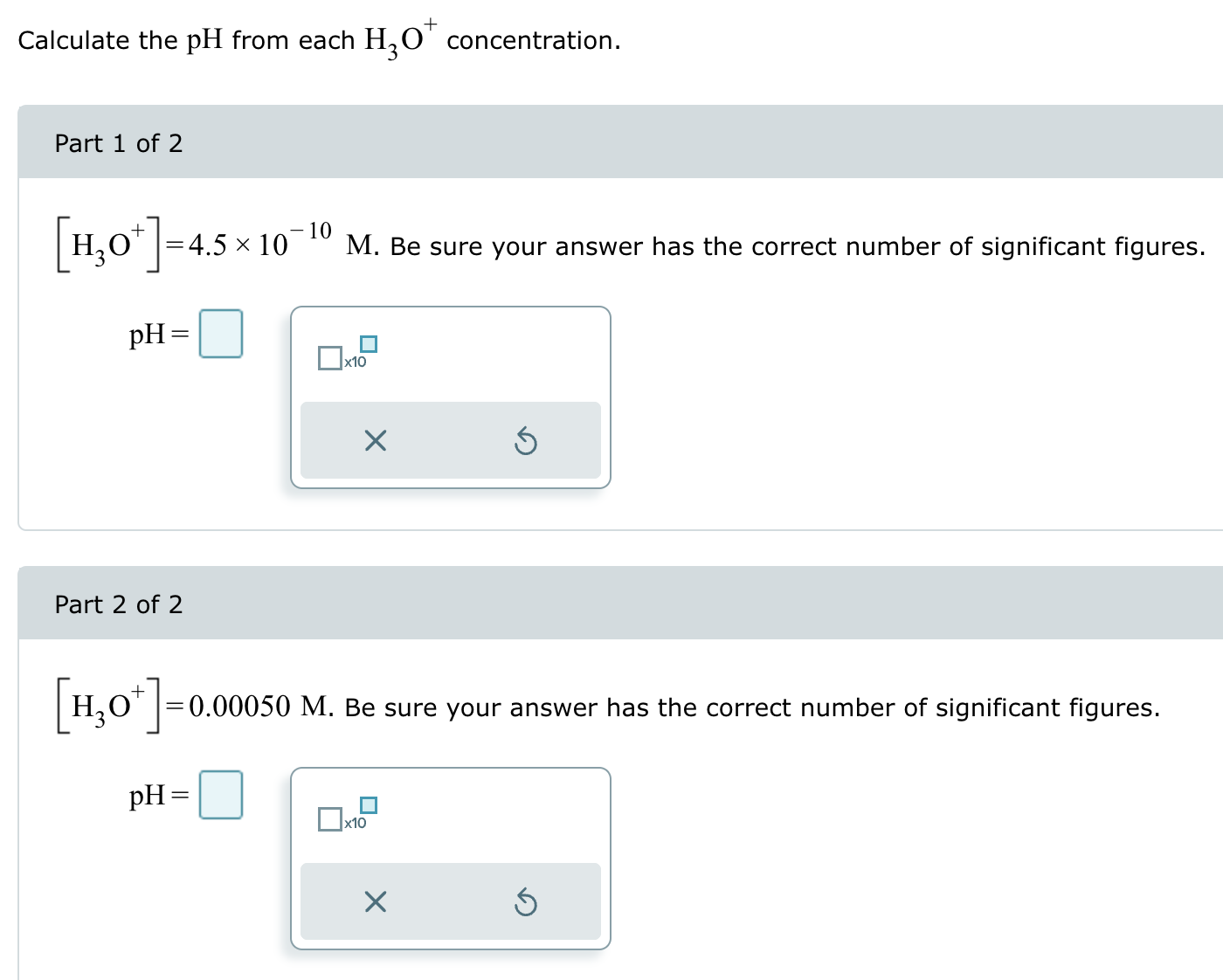Click the empty coefficient box before x10 in Part 1
Image resolution: width=1223 pixels, height=980 pixels.
(x=330, y=356)
